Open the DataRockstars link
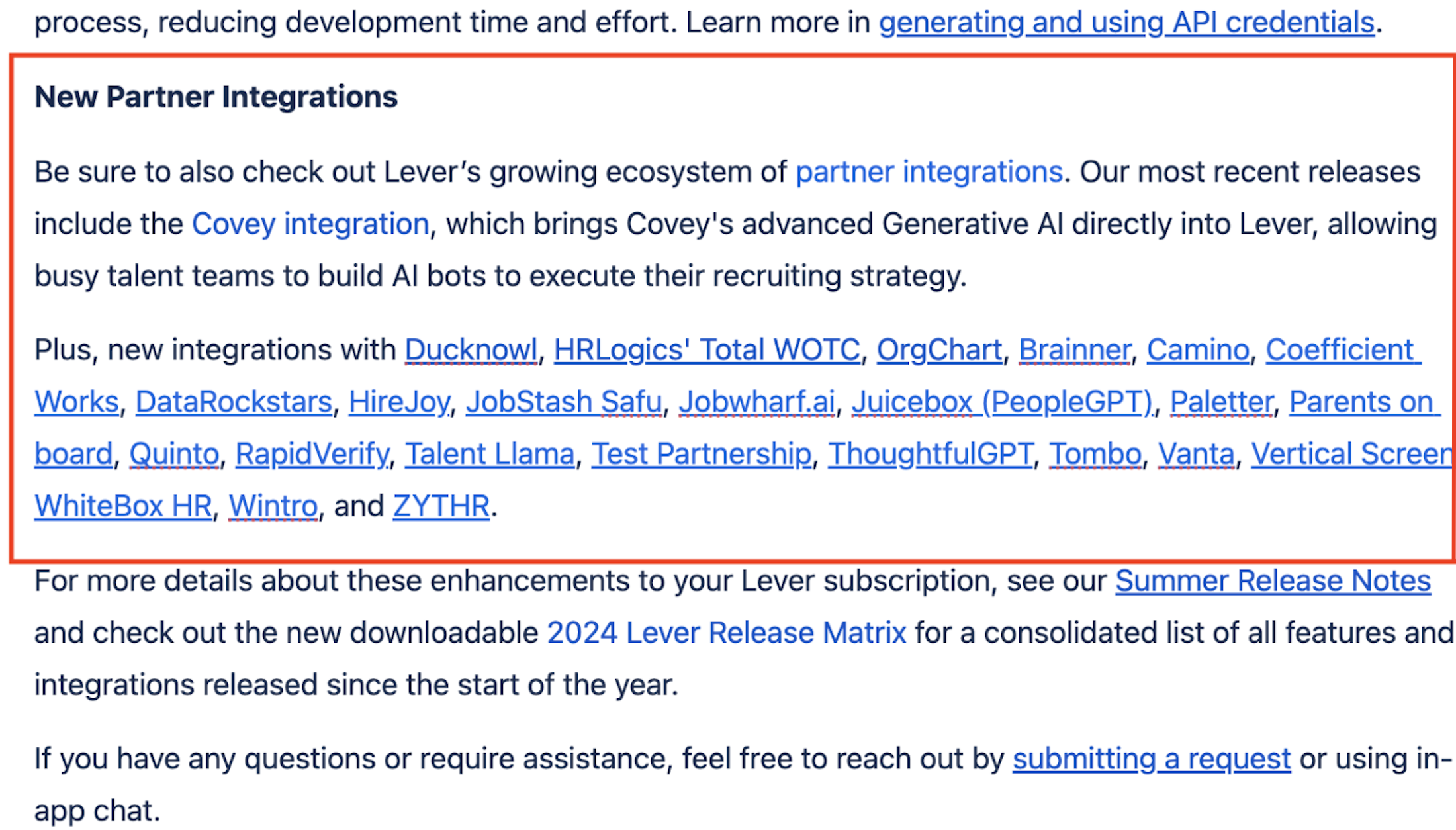1456x830 pixels. (234, 402)
